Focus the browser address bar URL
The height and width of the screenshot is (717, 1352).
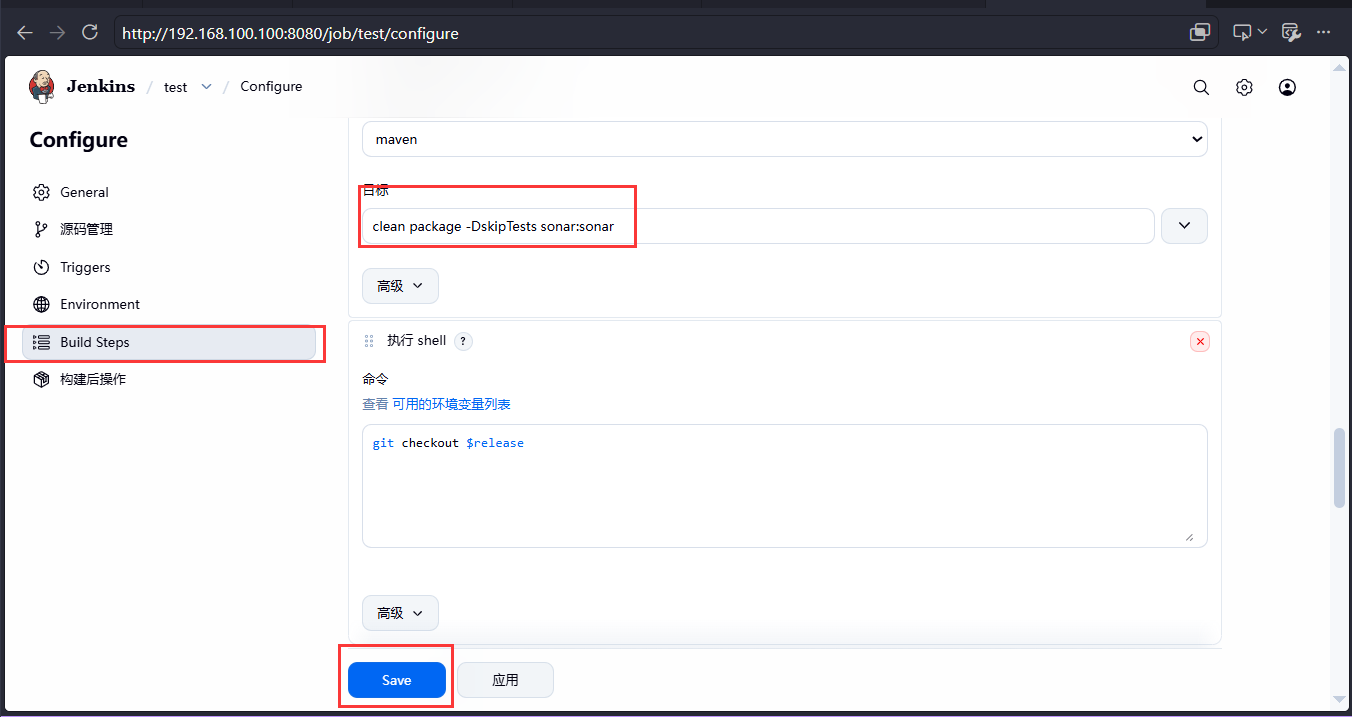click(290, 33)
